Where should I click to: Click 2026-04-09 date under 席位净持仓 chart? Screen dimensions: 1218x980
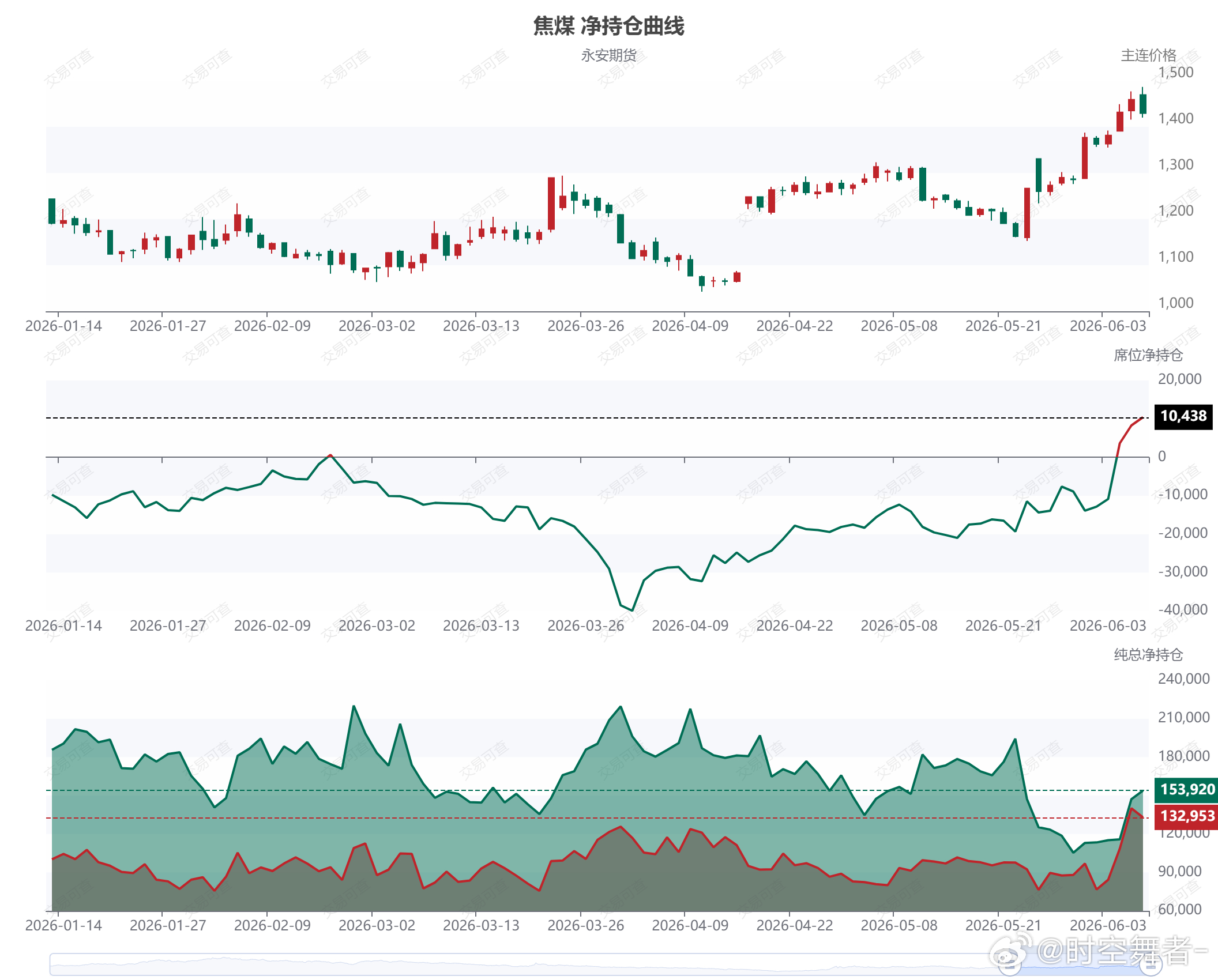pos(690,626)
